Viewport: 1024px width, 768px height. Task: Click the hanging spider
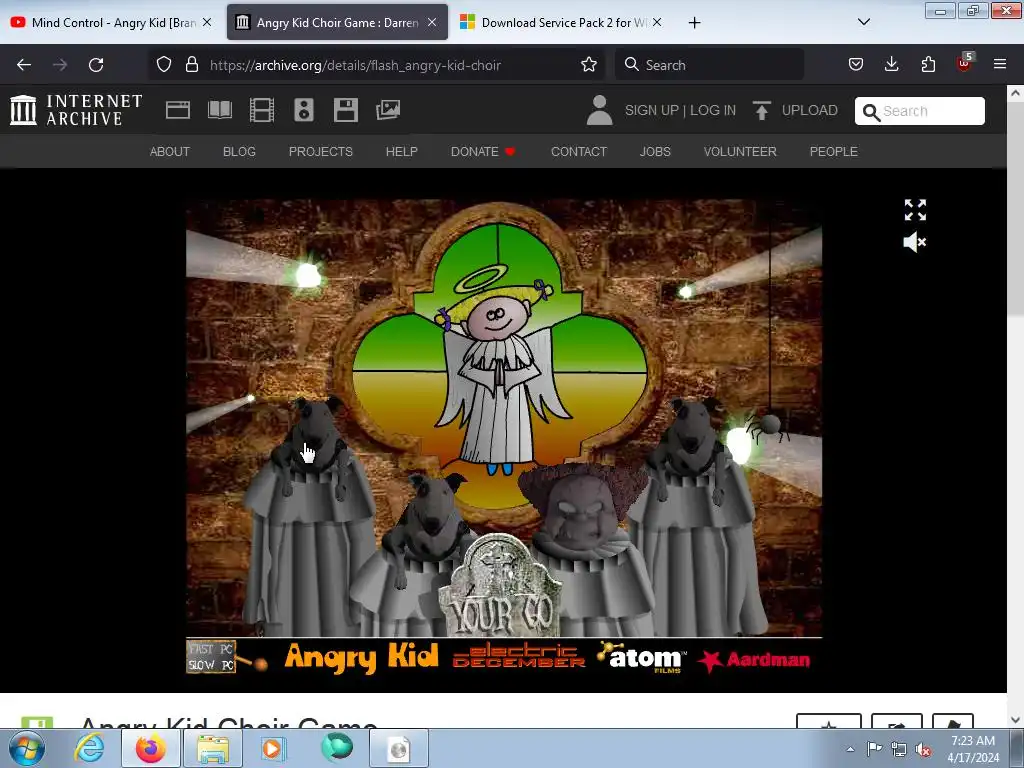pos(767,426)
